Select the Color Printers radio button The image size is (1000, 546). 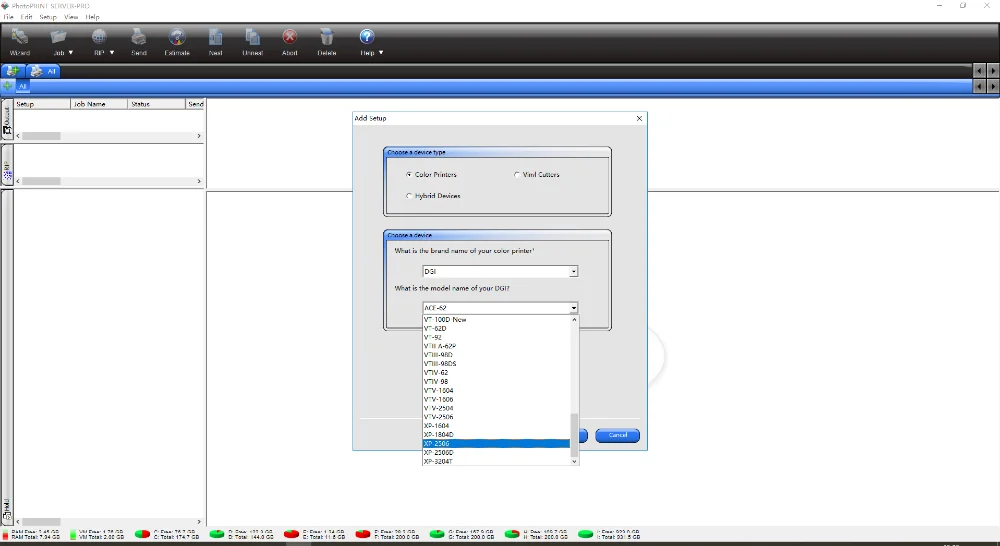pyautogui.click(x=409, y=174)
